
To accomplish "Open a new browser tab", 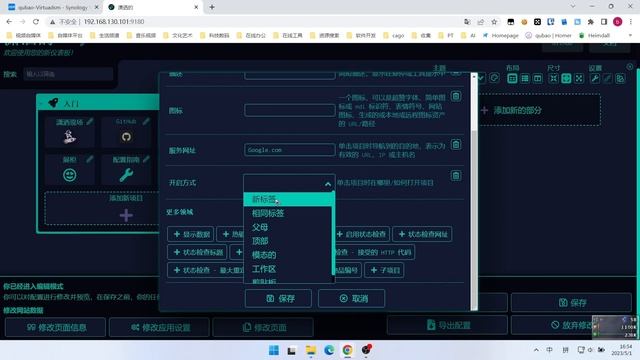I will [x=212, y=7].
